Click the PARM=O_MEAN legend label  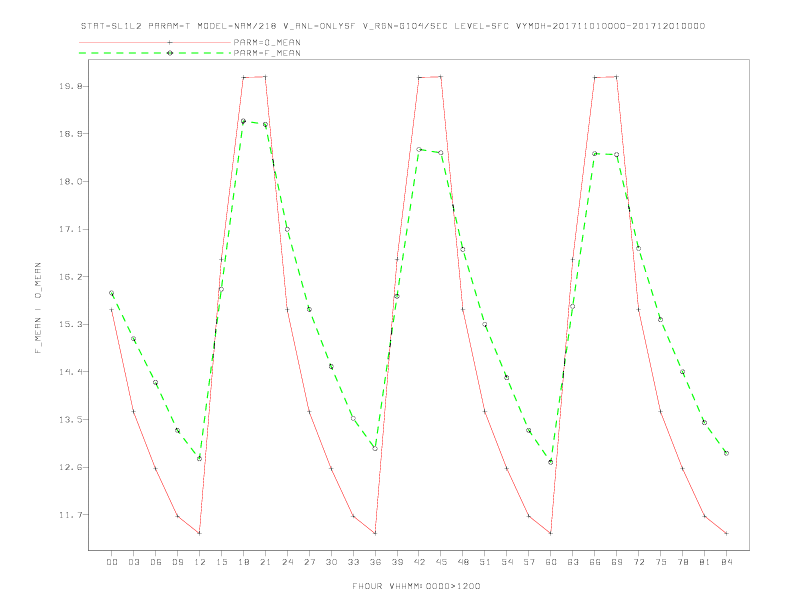[267, 42]
